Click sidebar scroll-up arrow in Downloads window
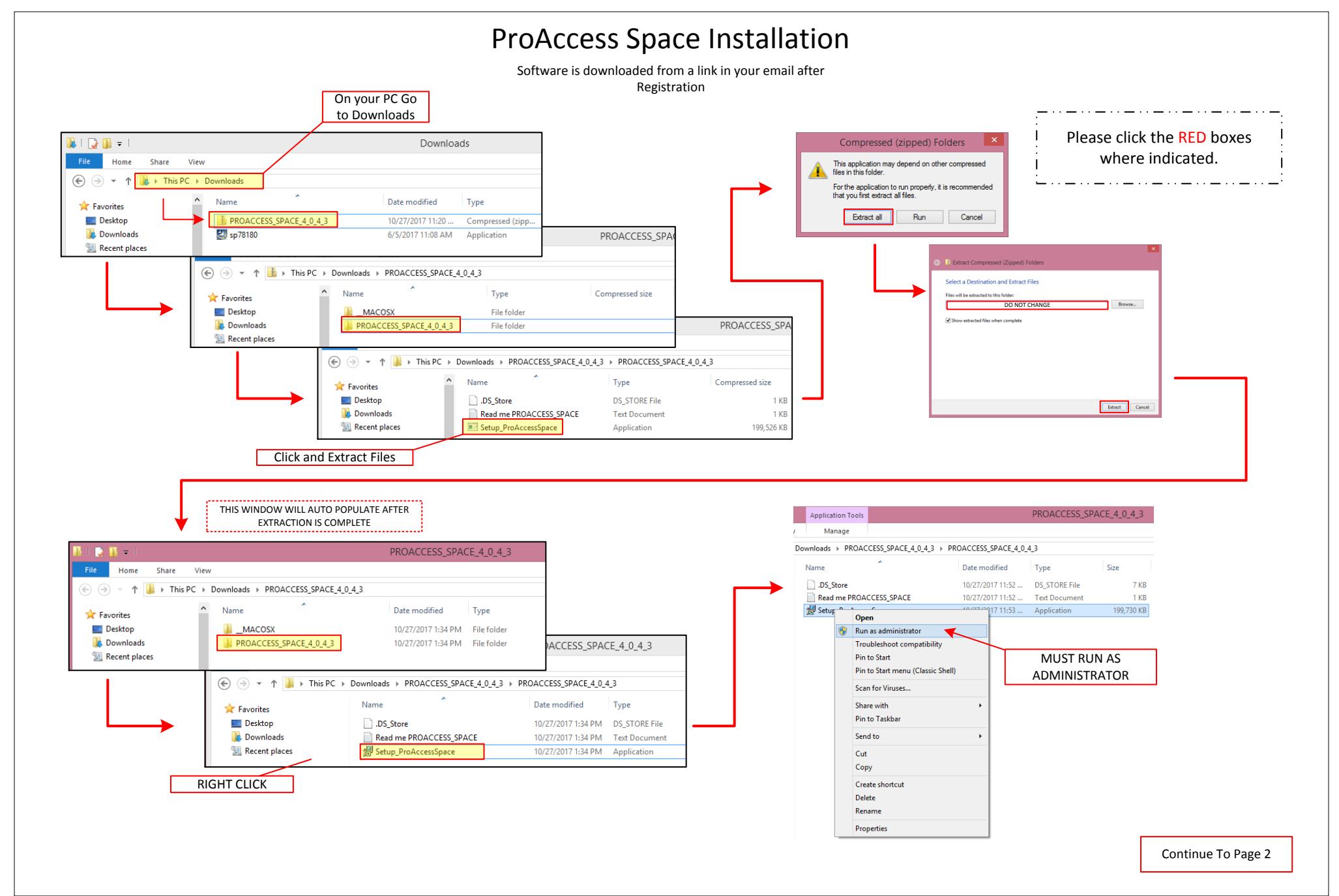Image resolution: width=1339 pixels, height=896 pixels. click(x=198, y=199)
